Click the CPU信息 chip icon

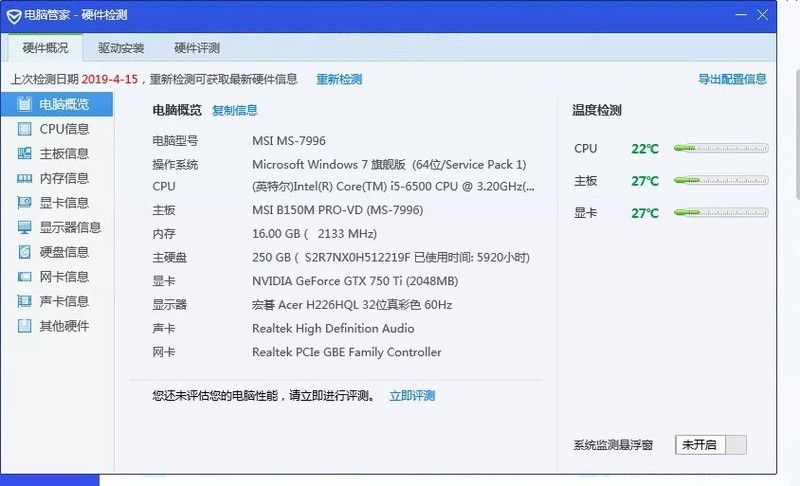24,129
